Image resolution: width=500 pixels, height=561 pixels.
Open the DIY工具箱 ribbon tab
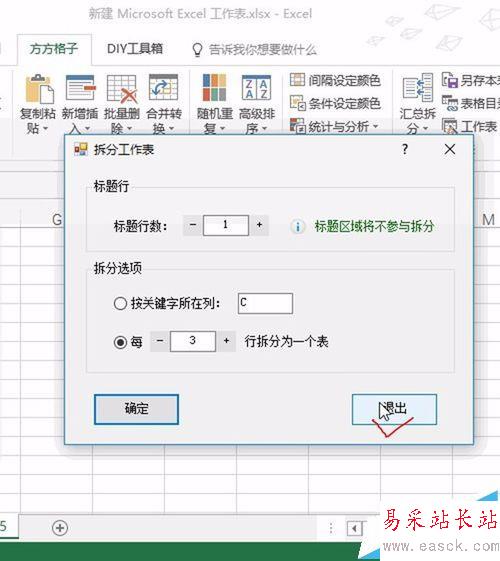[x=135, y=49]
